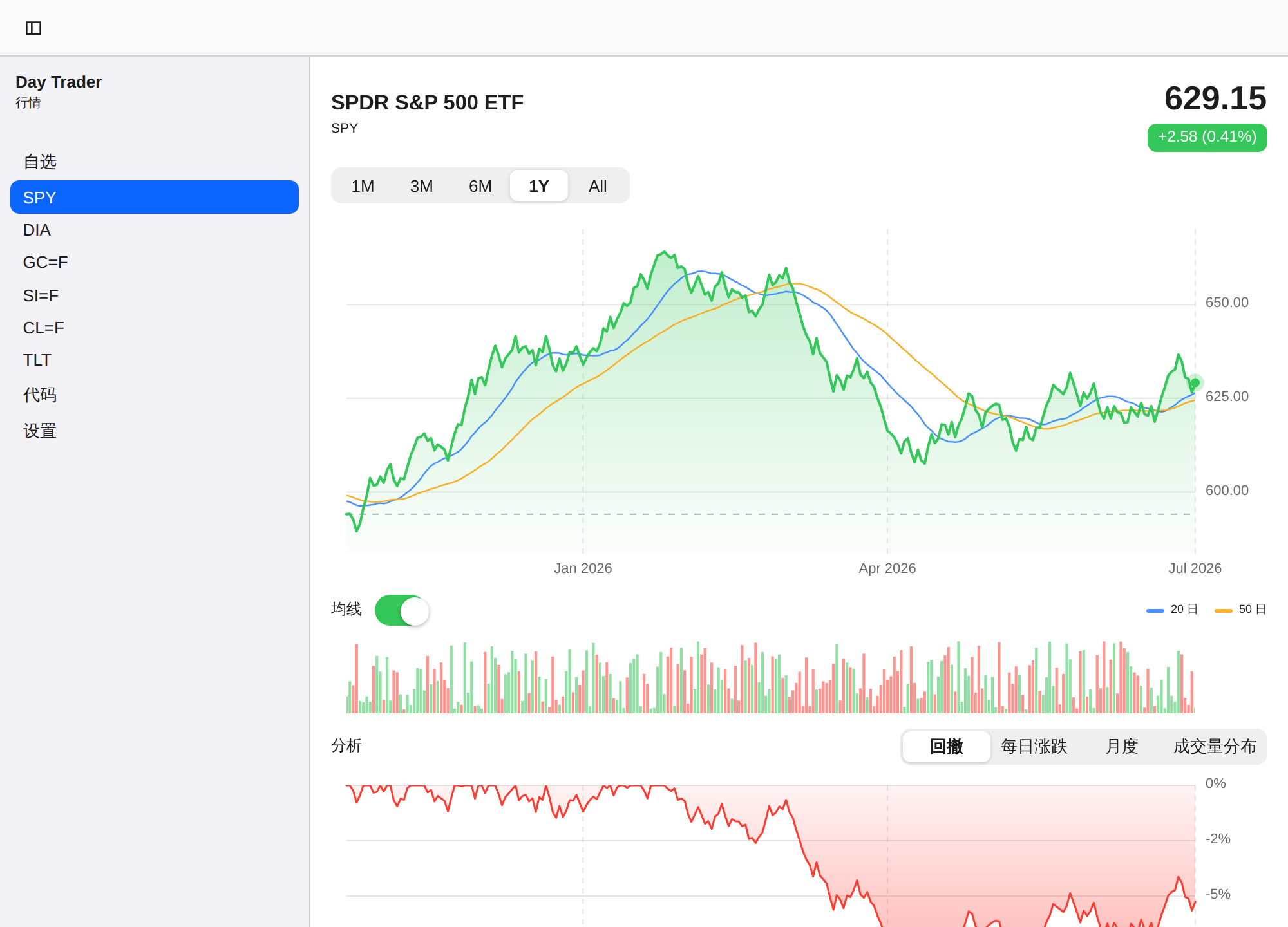The width and height of the screenshot is (1288, 927).
Task: Click the Jan 2026 axis label
Action: click(583, 568)
